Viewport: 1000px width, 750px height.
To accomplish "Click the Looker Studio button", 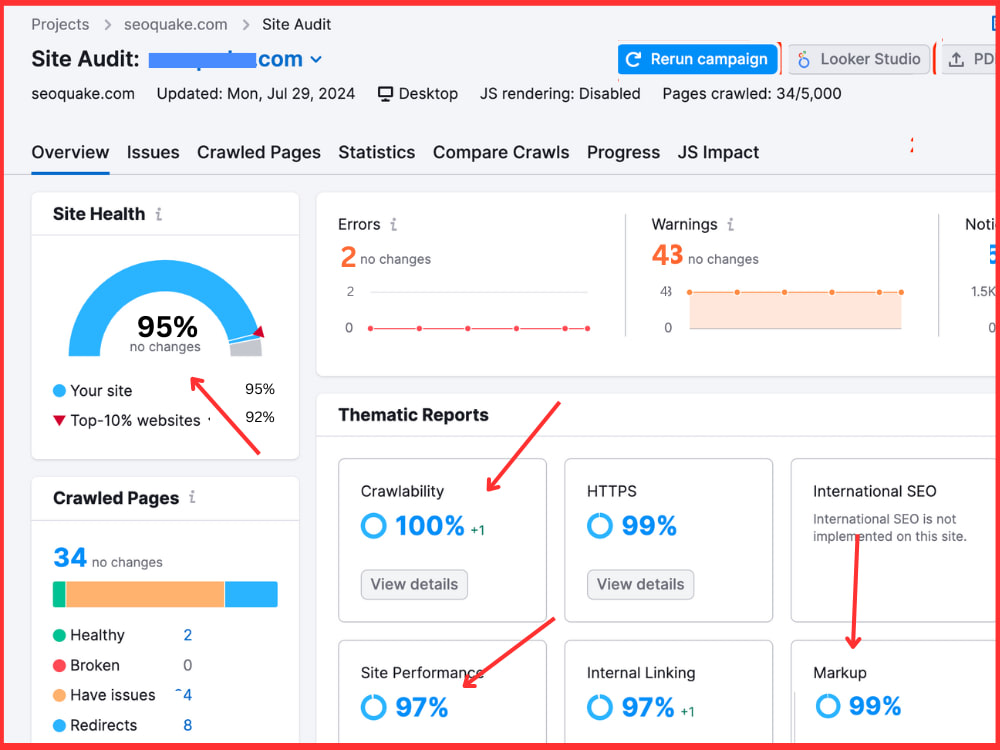I will tap(859, 59).
